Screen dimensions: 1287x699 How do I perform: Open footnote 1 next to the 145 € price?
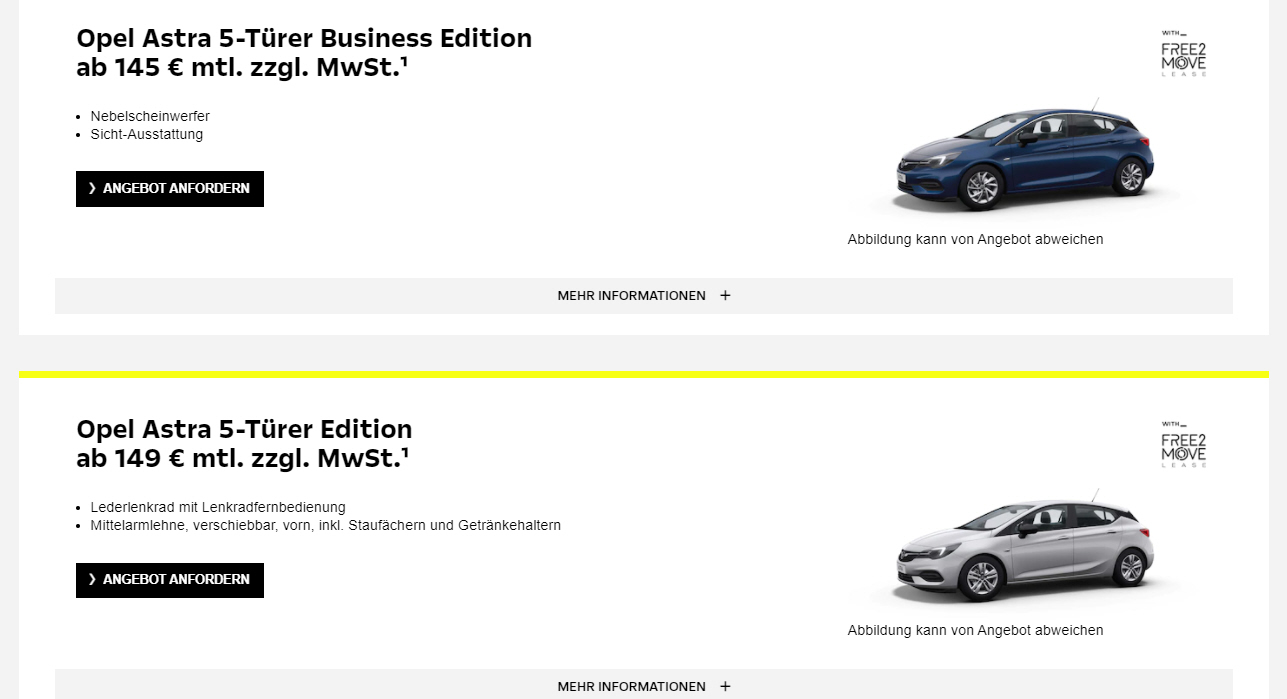tap(404, 62)
